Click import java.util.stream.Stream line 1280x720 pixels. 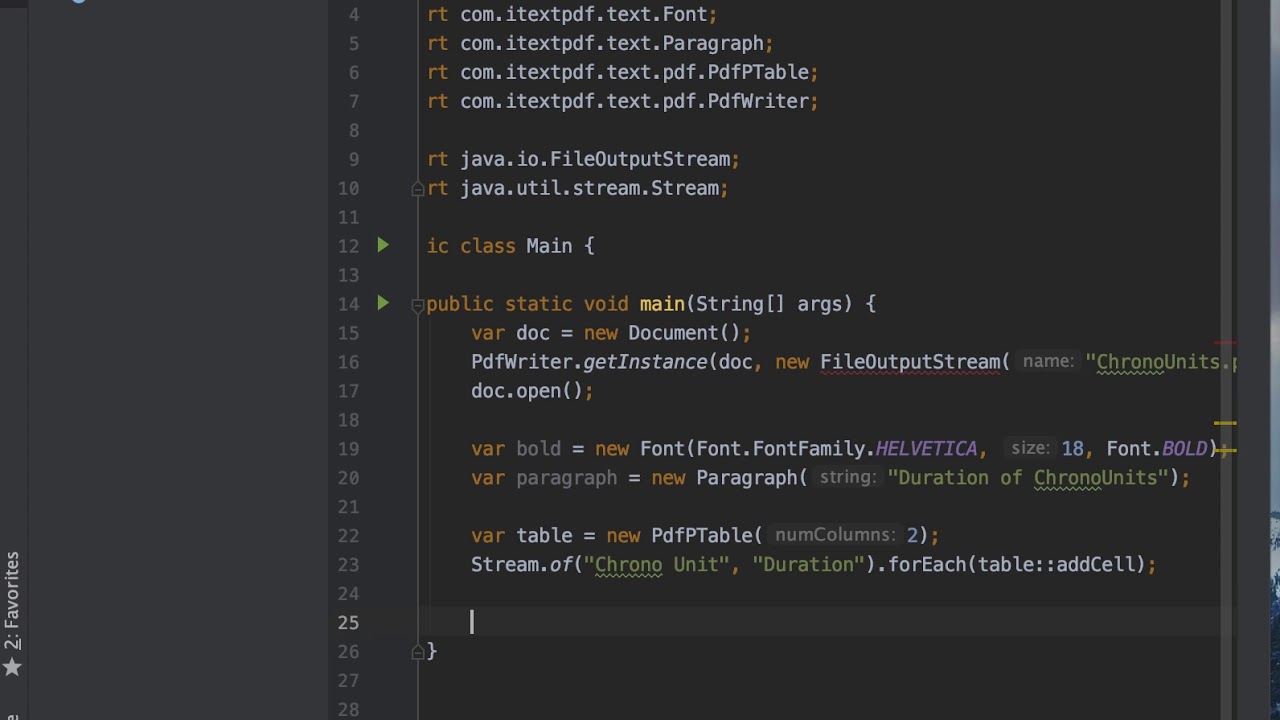[x=577, y=188]
